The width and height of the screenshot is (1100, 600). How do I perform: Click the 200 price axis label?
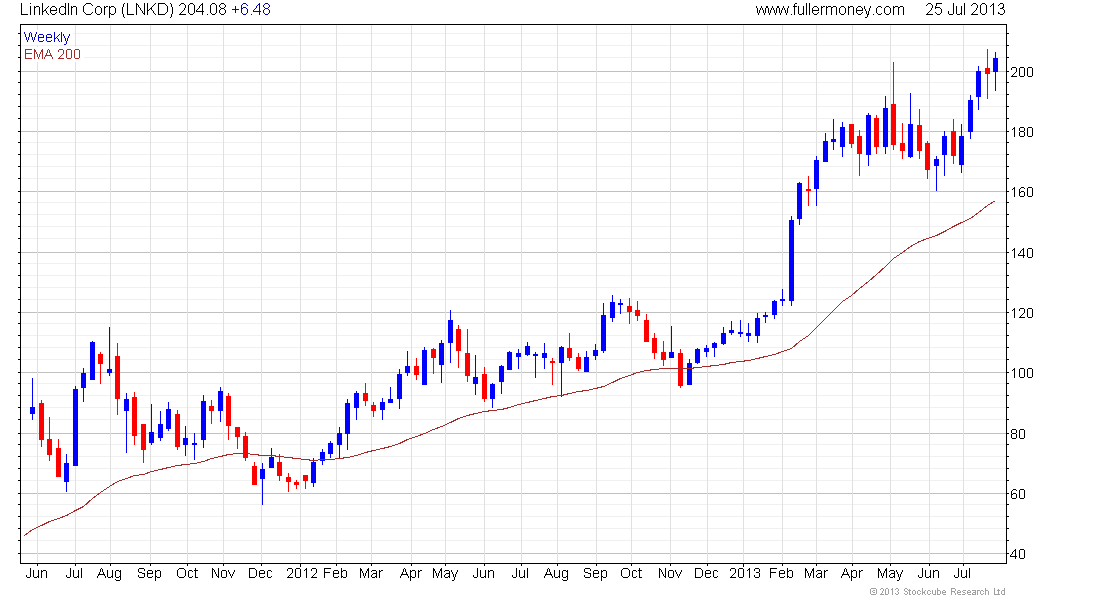1021,72
